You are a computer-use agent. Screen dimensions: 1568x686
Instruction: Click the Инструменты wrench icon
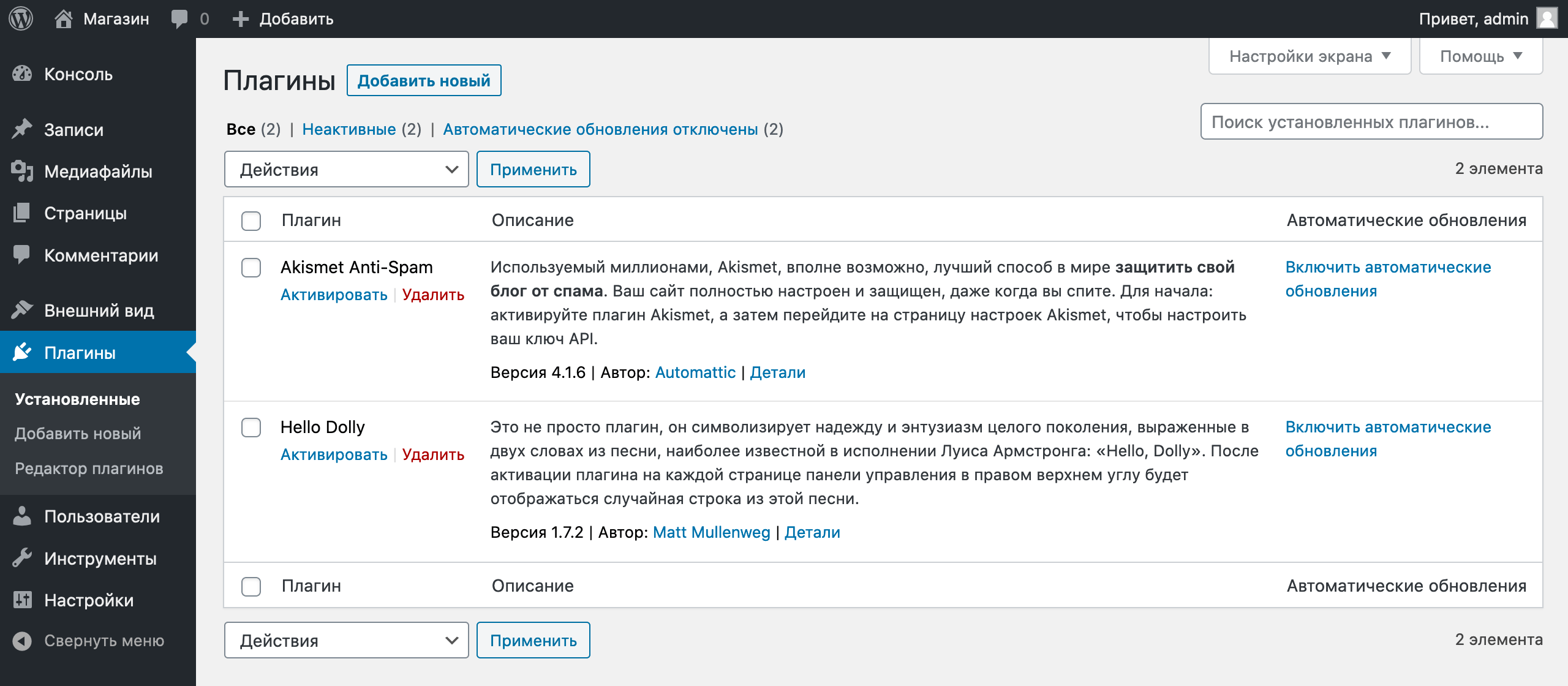[x=22, y=559]
